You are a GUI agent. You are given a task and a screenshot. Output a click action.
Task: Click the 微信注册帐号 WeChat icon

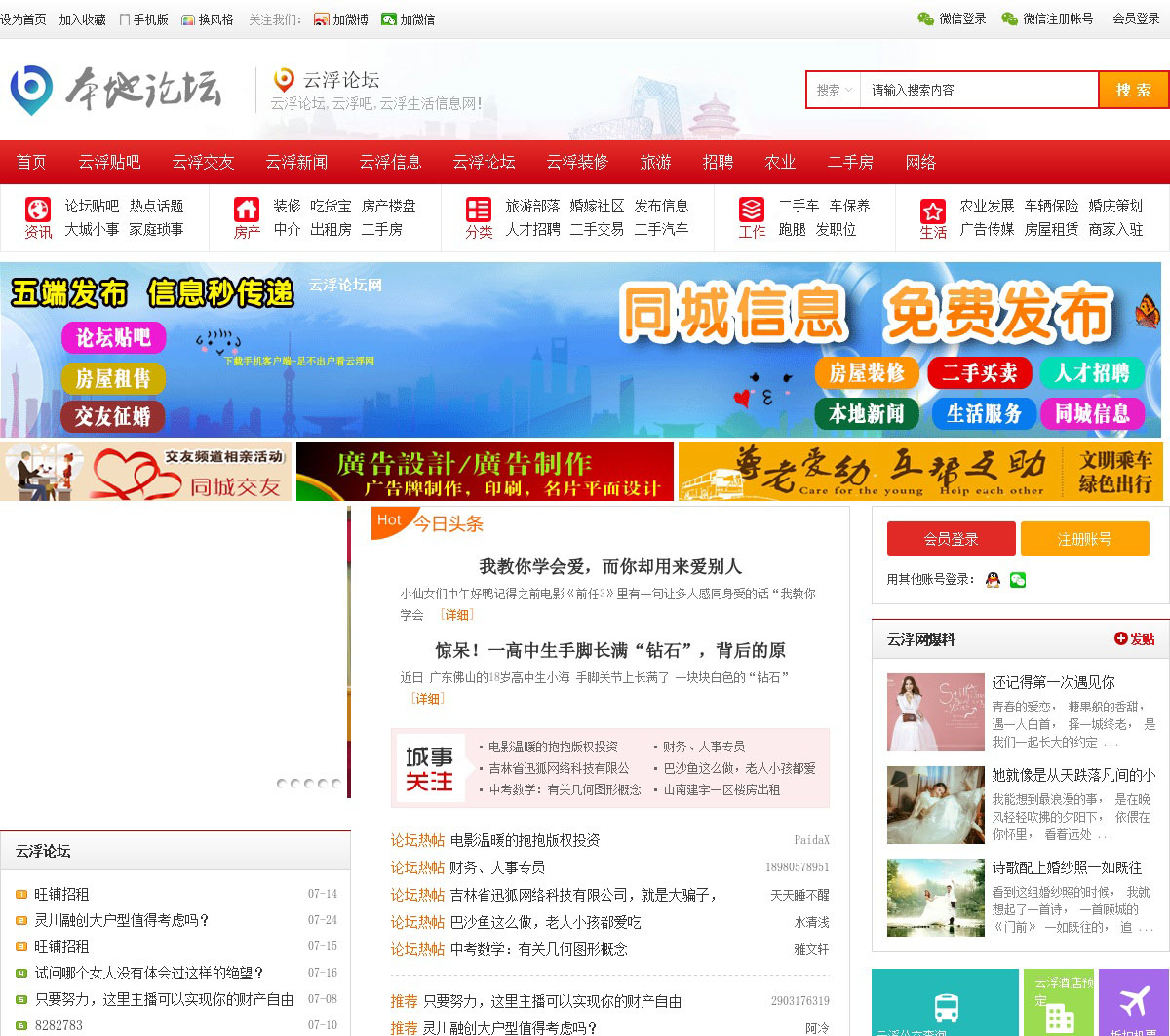pos(1010,19)
